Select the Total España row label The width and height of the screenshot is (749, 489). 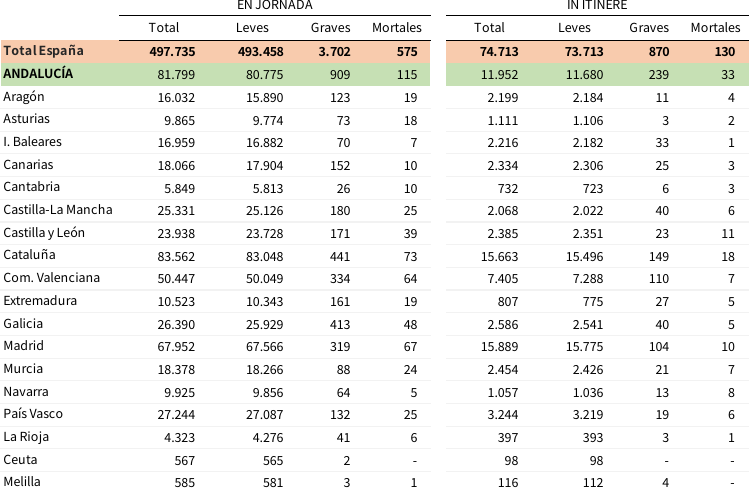tap(43, 51)
